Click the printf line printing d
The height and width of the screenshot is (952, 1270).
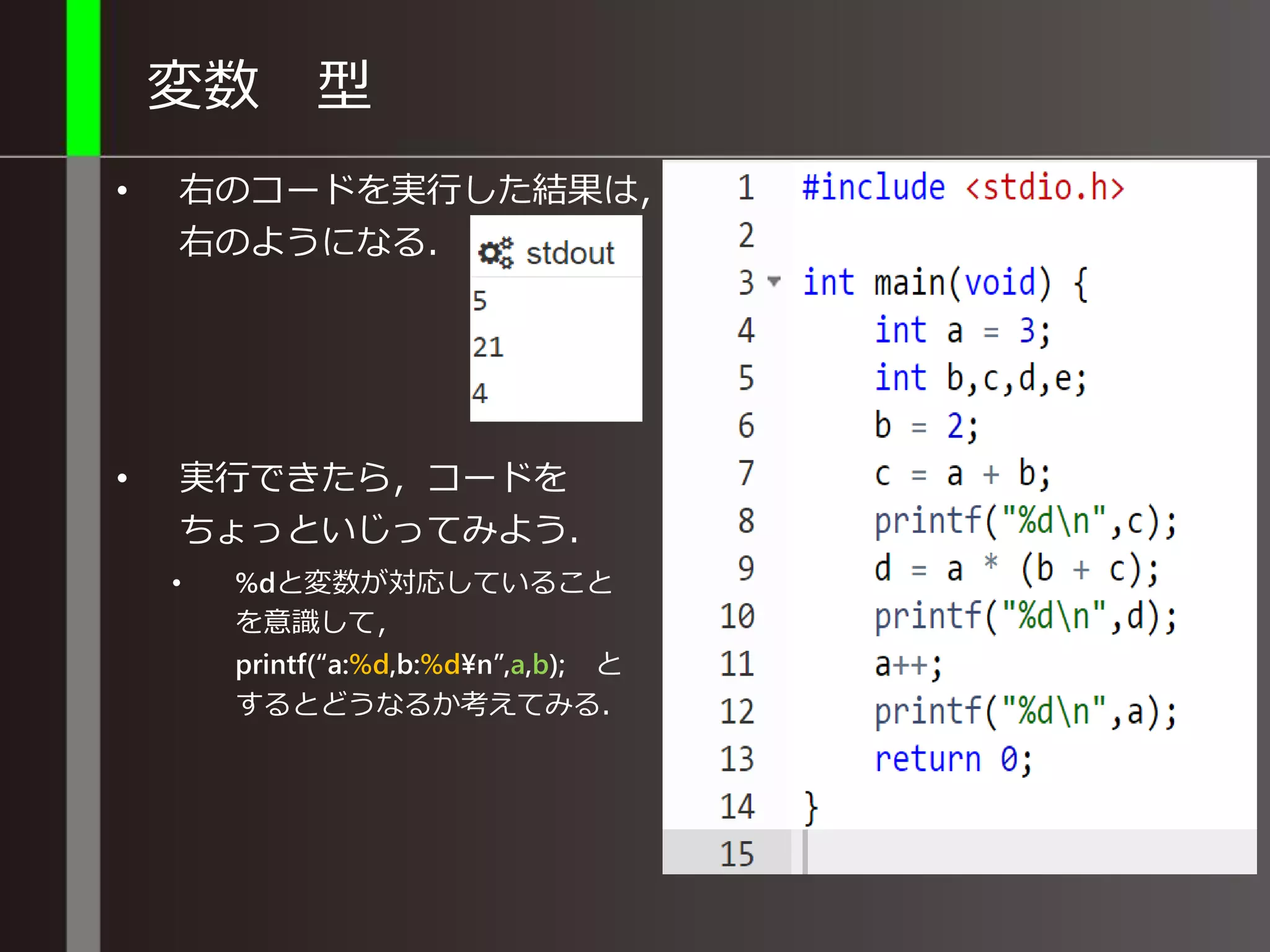click(1026, 617)
